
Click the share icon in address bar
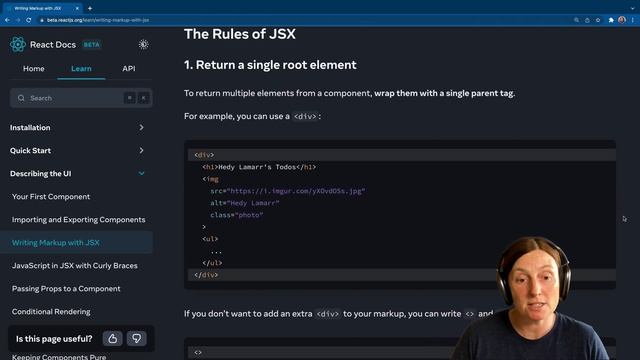tap(587, 20)
